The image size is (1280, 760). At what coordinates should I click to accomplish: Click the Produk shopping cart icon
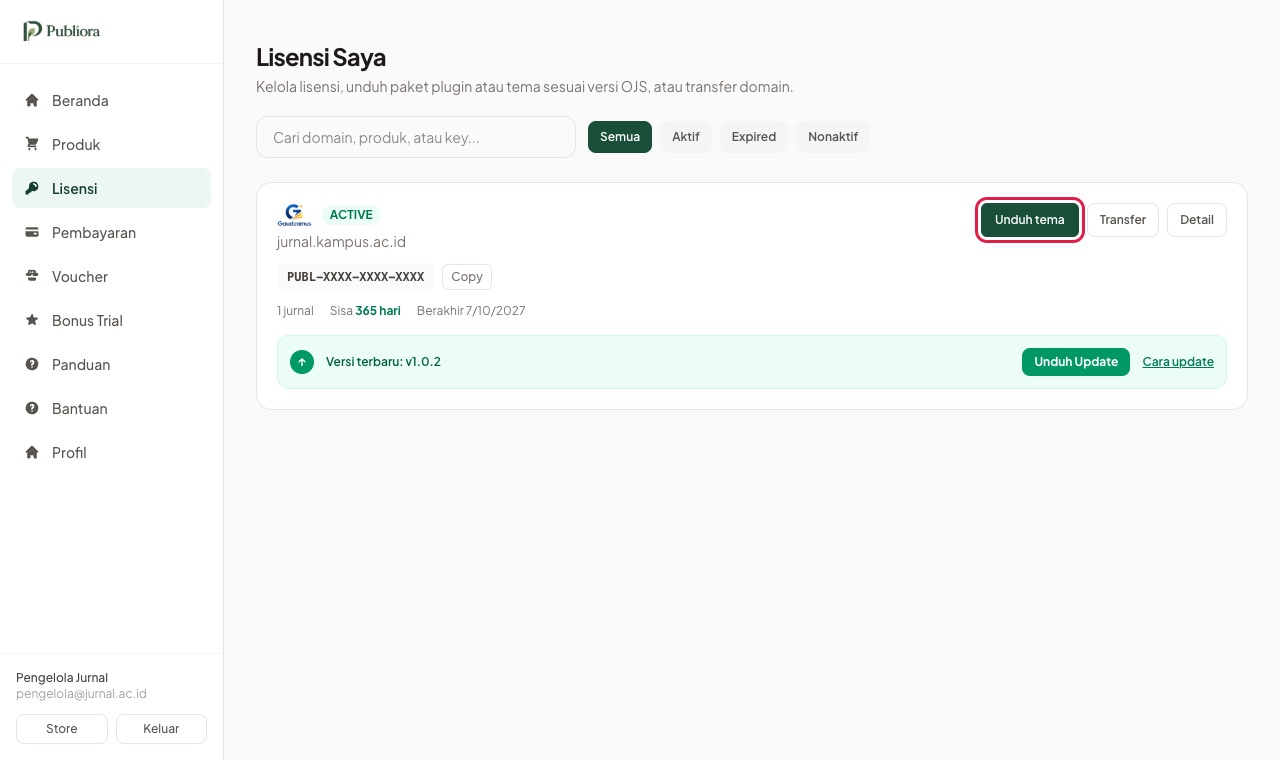(x=32, y=144)
